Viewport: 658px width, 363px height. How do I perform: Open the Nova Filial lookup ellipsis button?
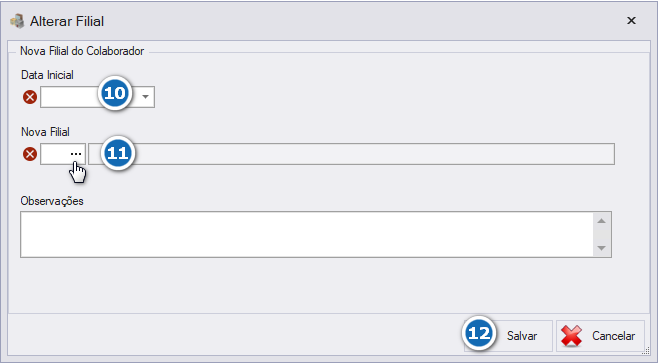(76, 154)
